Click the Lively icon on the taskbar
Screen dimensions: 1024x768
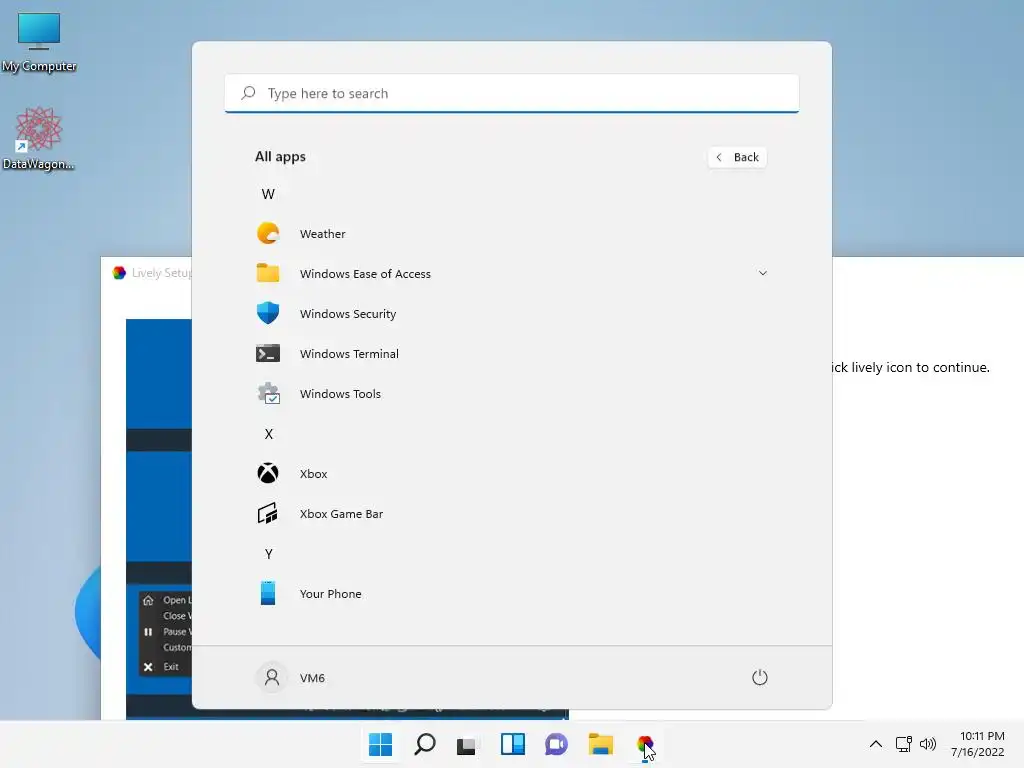coord(645,744)
